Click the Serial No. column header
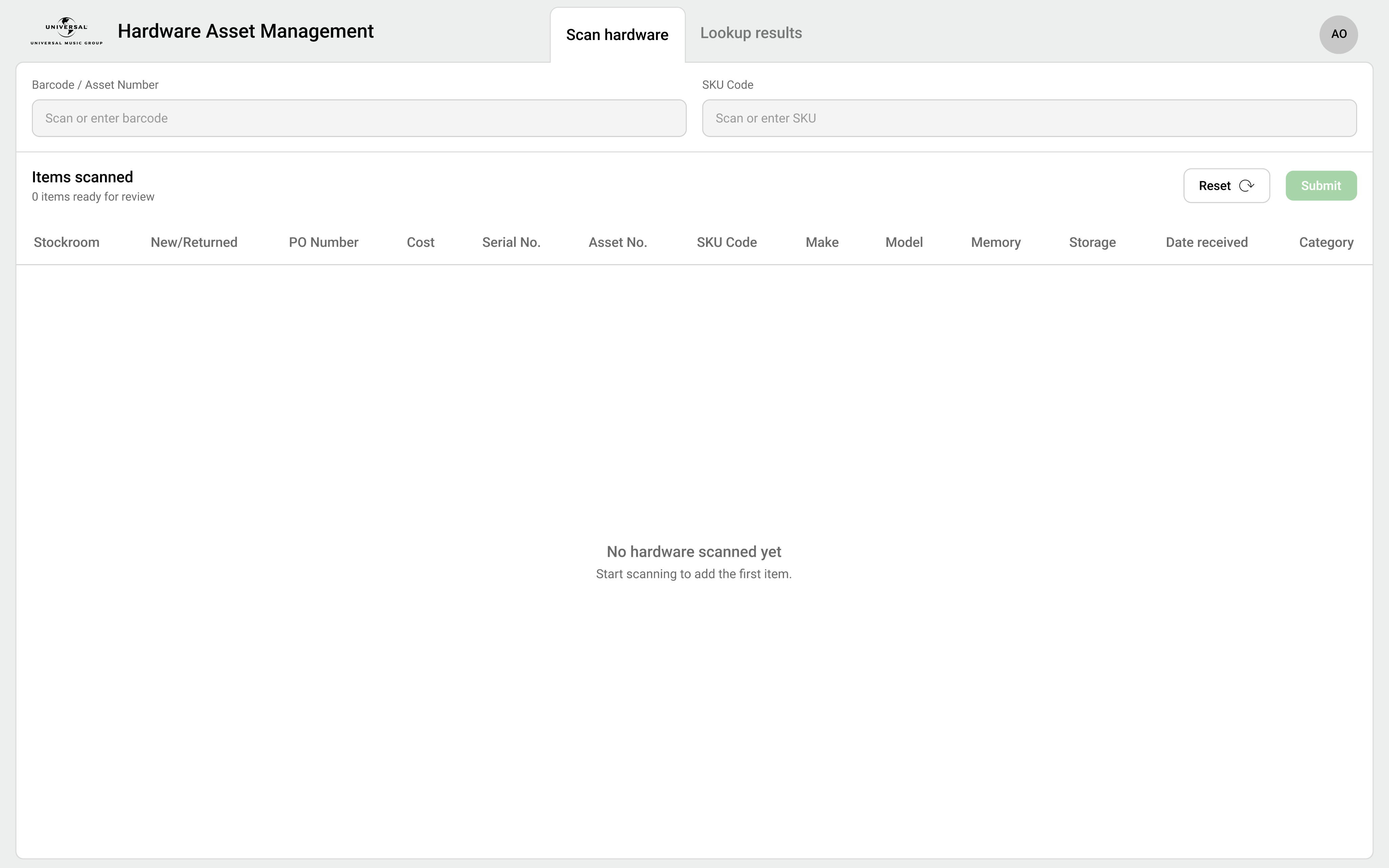The width and height of the screenshot is (1389, 868). point(511,242)
